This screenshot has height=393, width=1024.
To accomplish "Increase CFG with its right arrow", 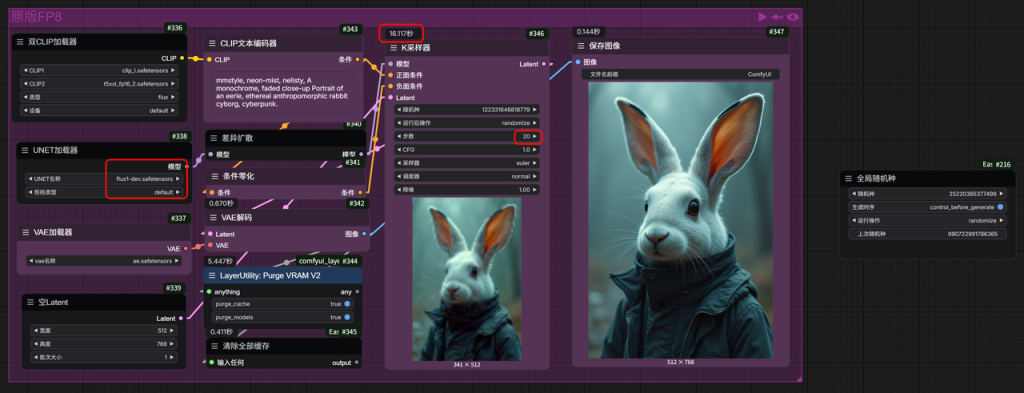I will pyautogui.click(x=536, y=149).
